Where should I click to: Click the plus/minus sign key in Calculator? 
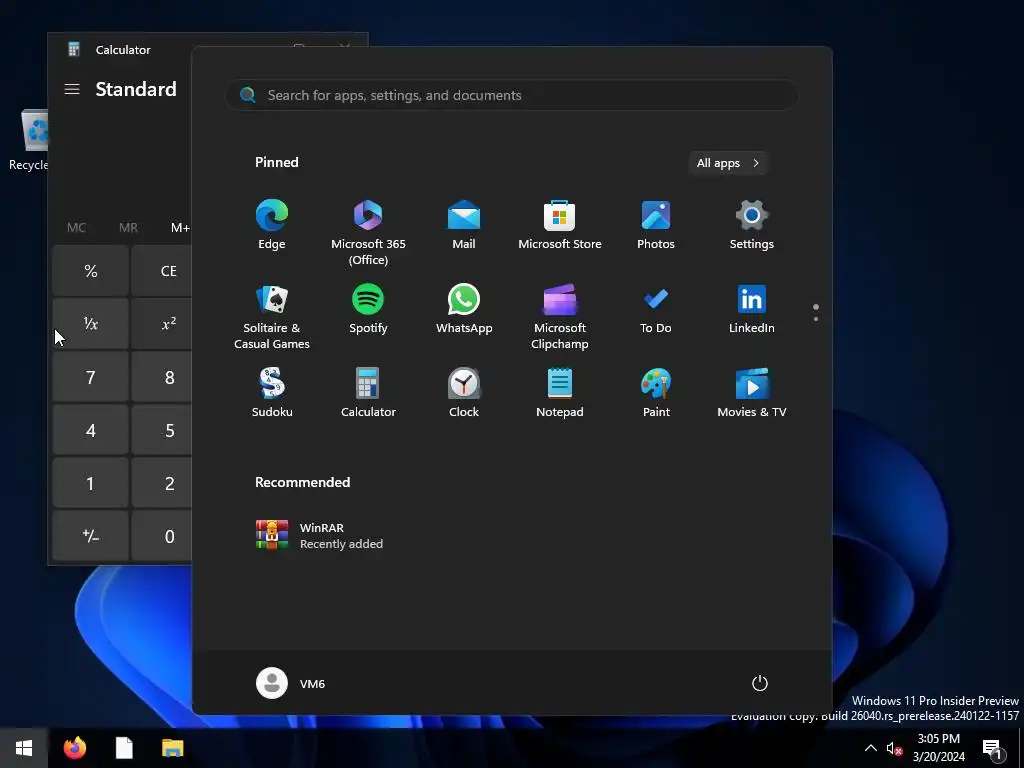[91, 536]
